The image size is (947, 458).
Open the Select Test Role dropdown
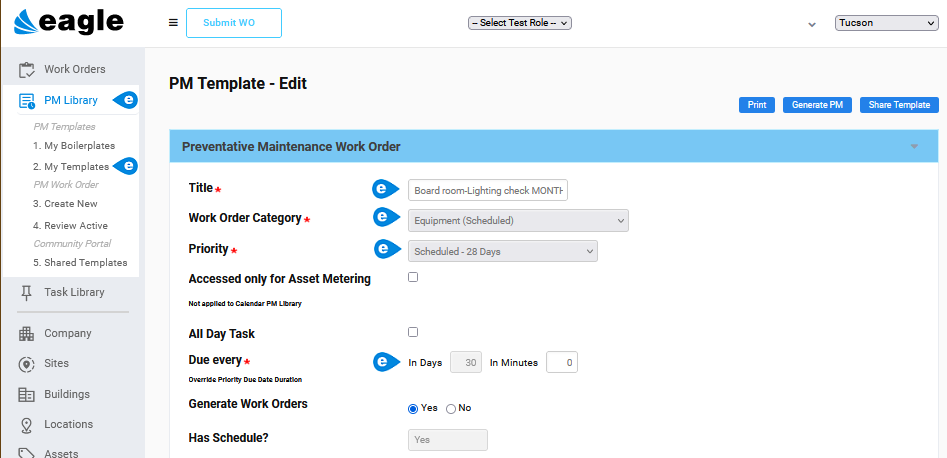[x=520, y=23]
